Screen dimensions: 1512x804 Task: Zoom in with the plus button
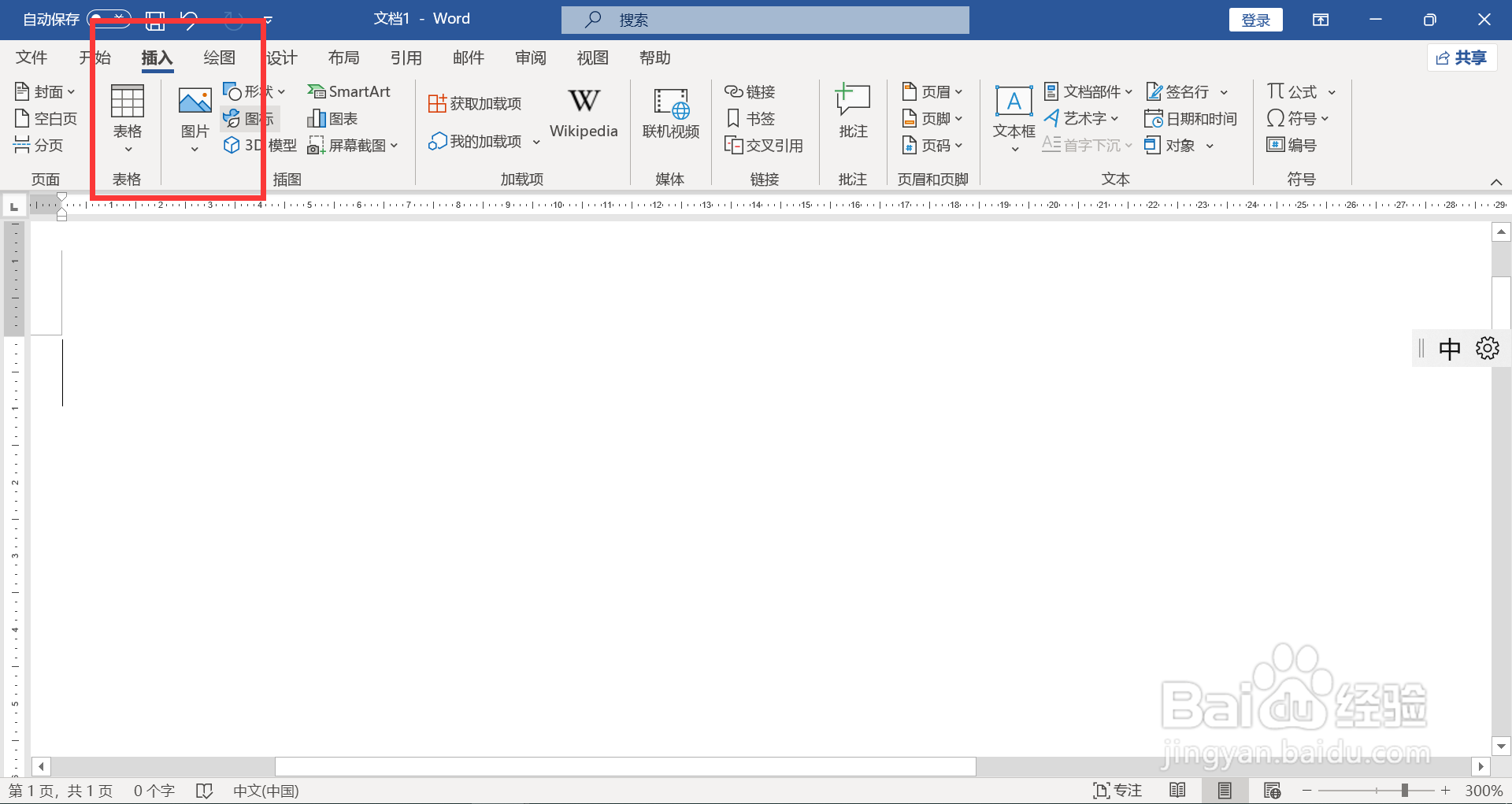[1445, 791]
